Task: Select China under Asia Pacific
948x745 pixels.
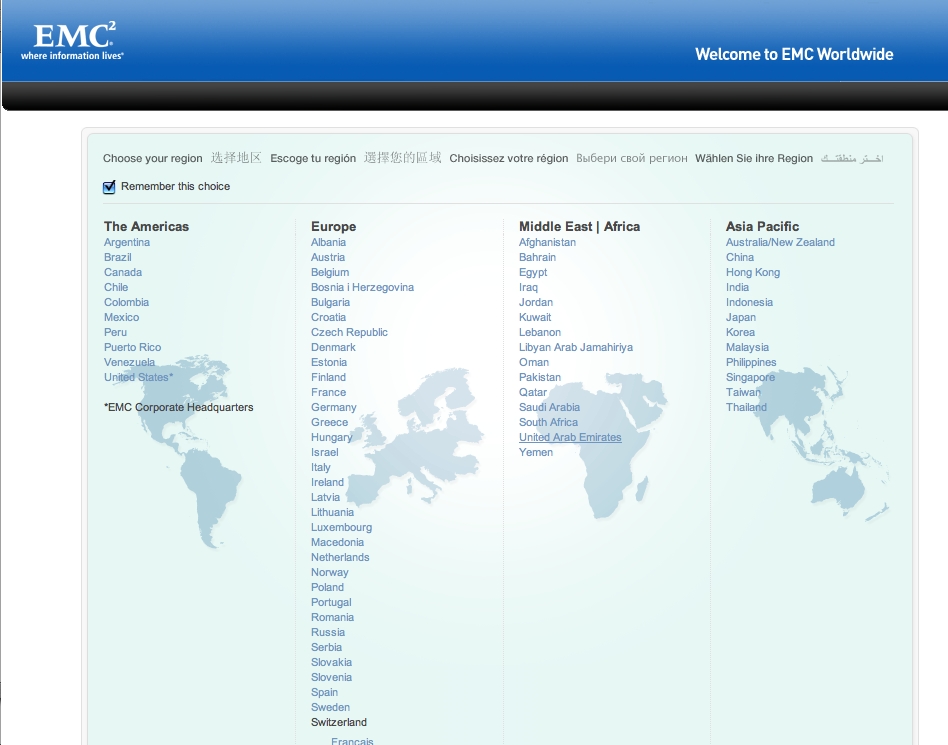Action: (x=739, y=258)
